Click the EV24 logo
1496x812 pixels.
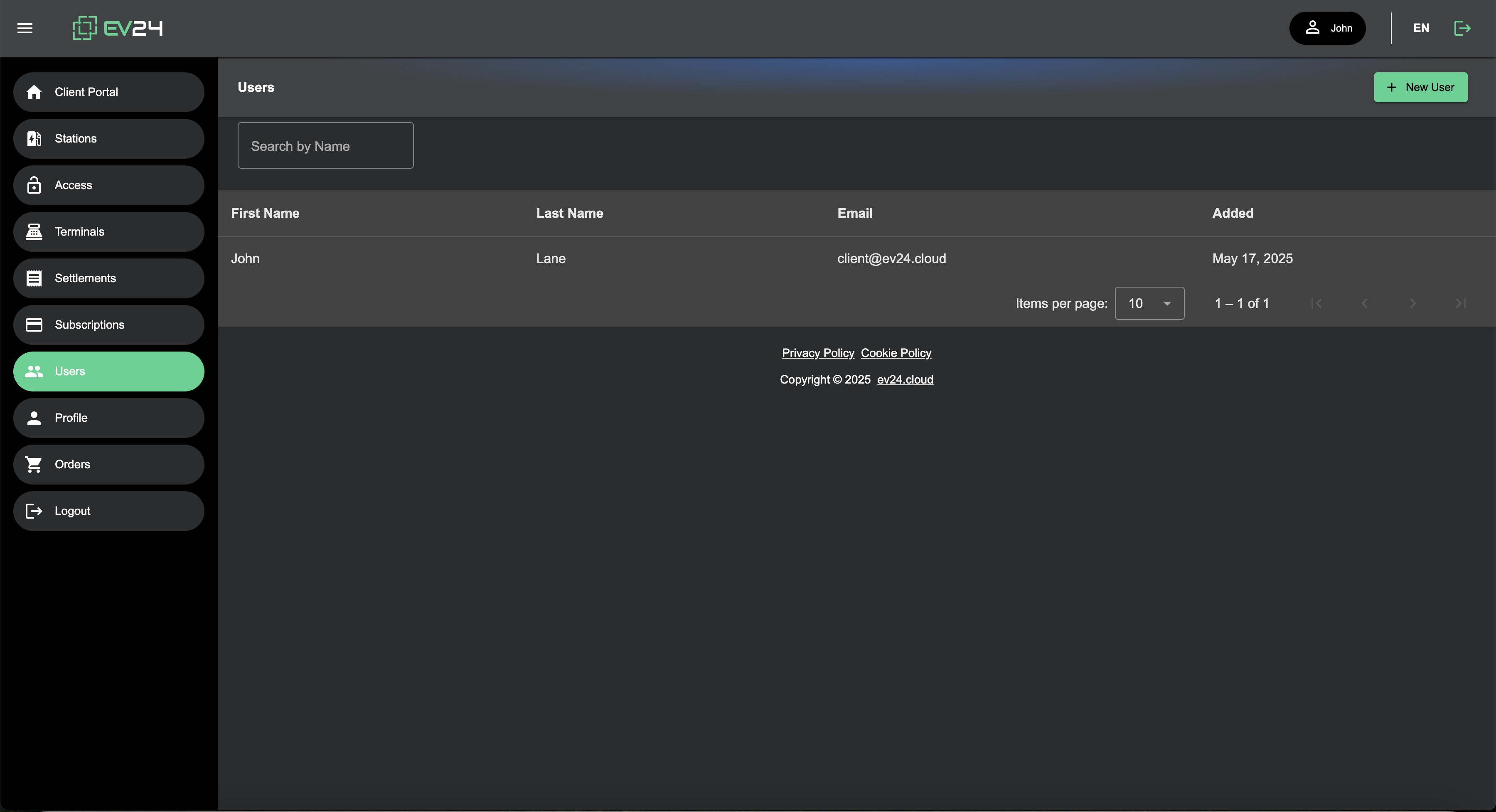pyautogui.click(x=118, y=28)
